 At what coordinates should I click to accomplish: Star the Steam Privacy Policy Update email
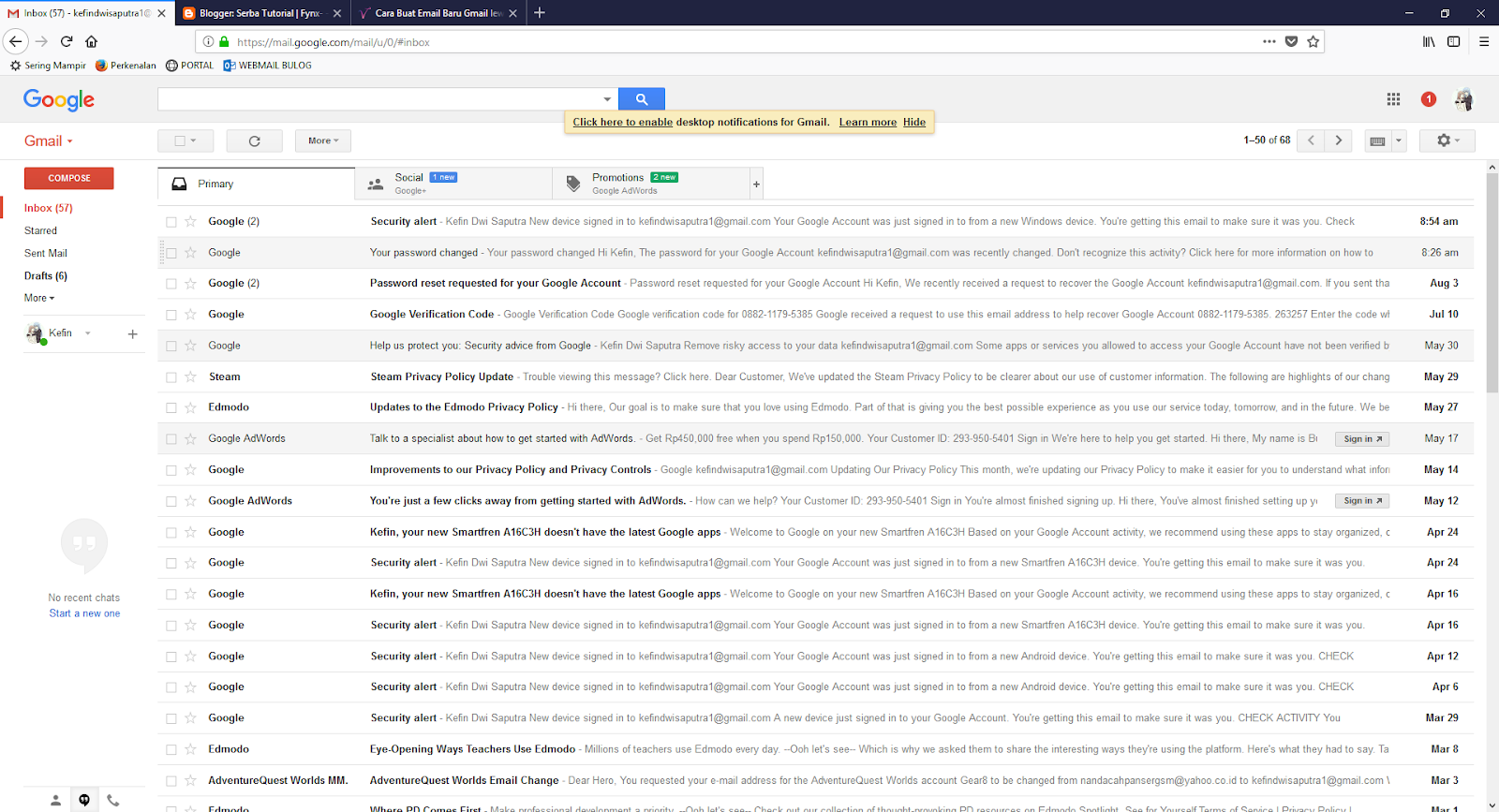(190, 376)
